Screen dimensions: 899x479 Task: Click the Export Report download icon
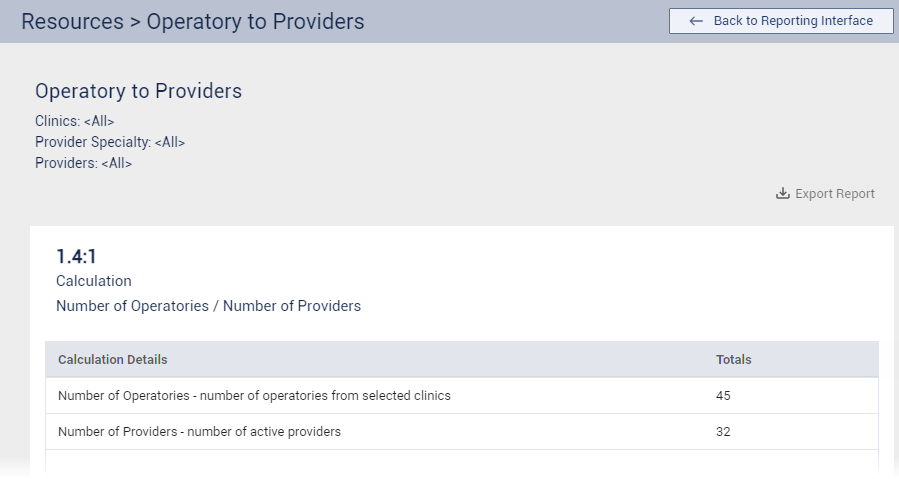tap(783, 194)
